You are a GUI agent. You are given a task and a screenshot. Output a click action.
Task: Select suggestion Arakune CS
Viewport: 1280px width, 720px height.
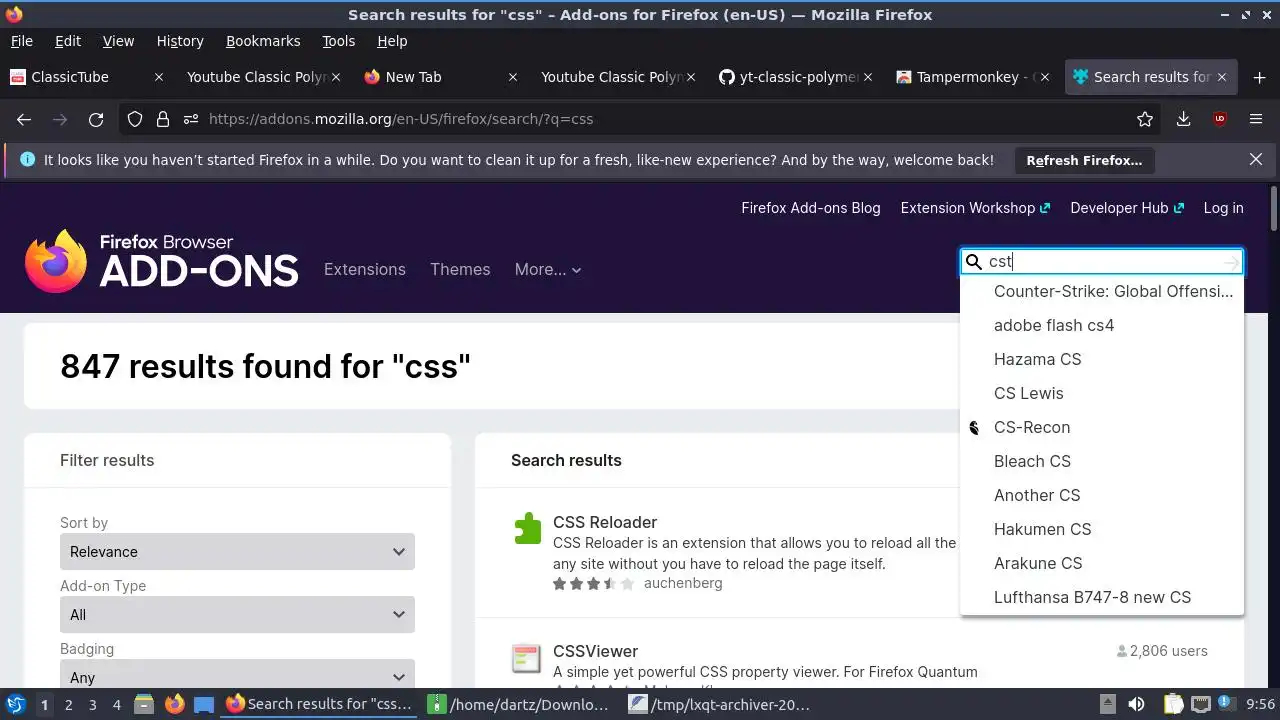1101,563
